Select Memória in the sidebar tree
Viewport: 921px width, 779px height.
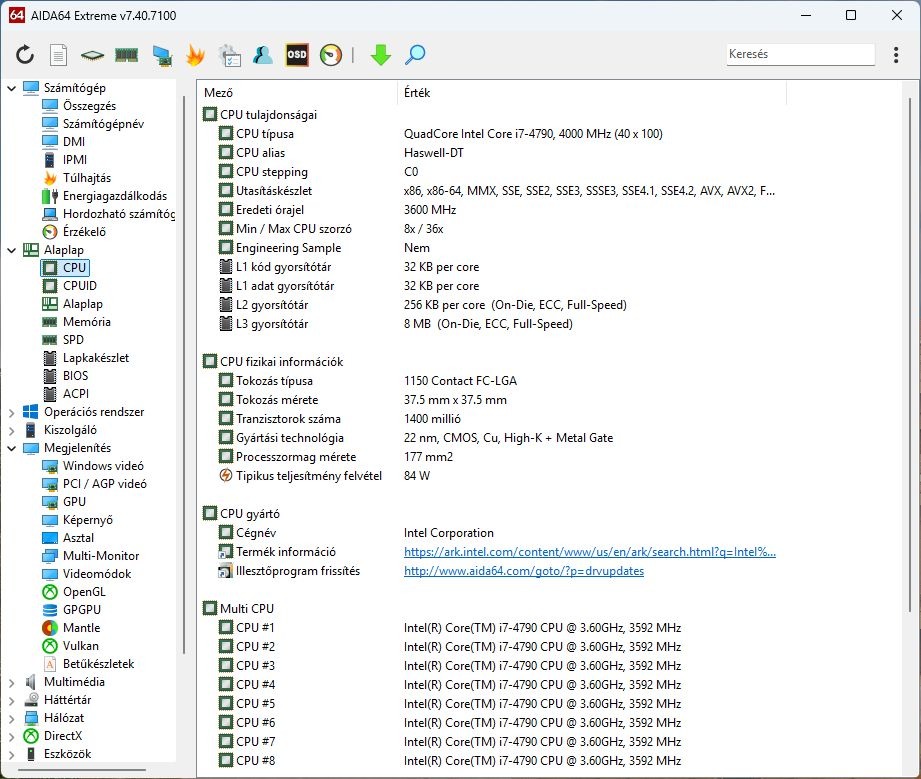tap(86, 322)
